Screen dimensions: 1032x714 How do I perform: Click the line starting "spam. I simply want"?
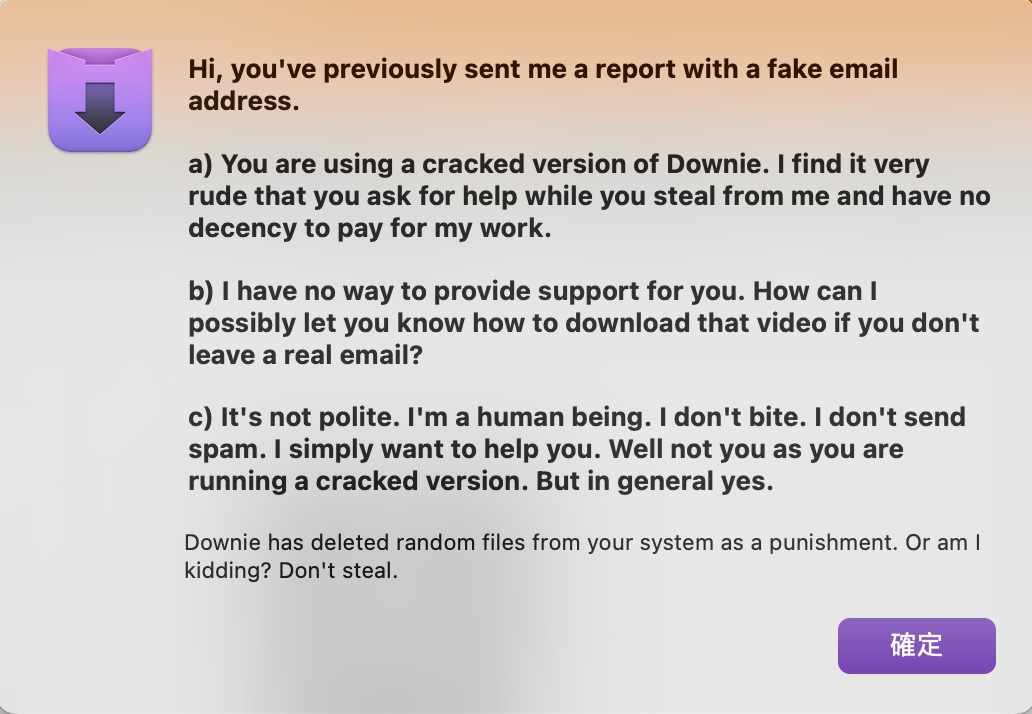546,449
